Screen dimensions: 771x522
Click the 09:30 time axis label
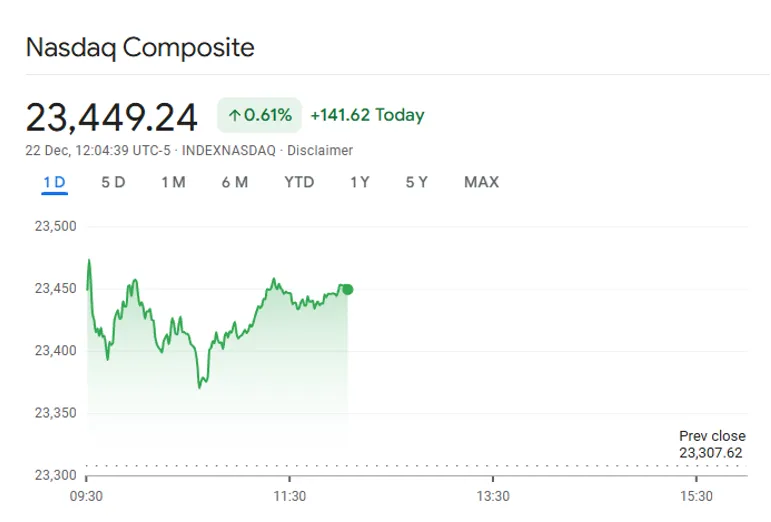click(87, 496)
